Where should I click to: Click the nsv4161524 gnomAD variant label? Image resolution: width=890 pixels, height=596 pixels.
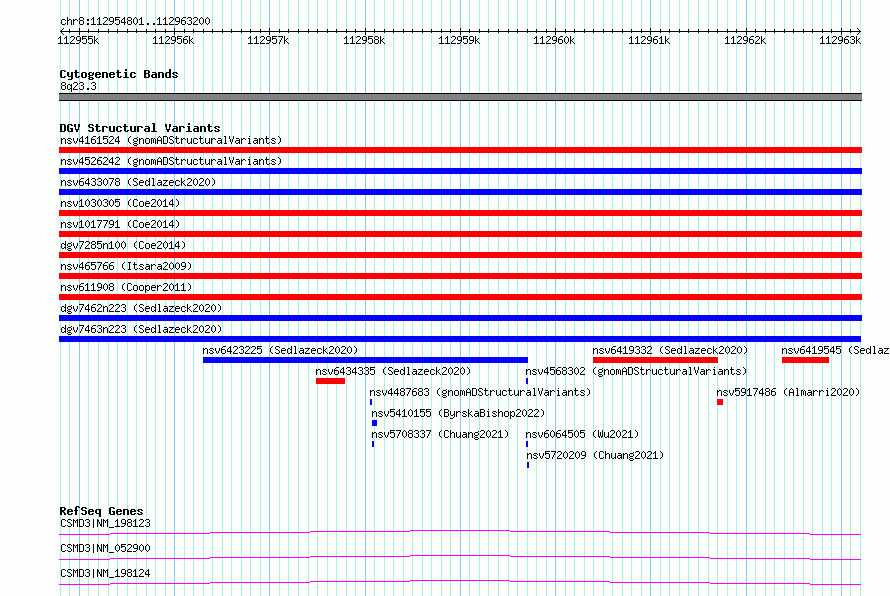coord(171,140)
